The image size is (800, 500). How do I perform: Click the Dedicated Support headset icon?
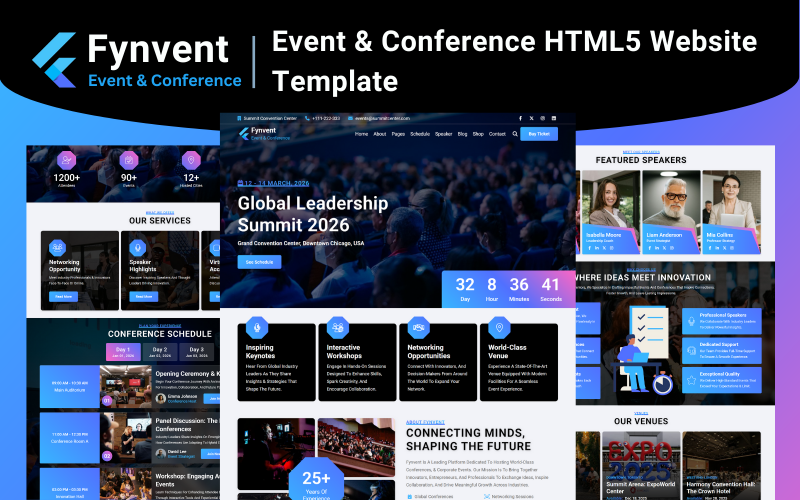pyautogui.click(x=691, y=351)
